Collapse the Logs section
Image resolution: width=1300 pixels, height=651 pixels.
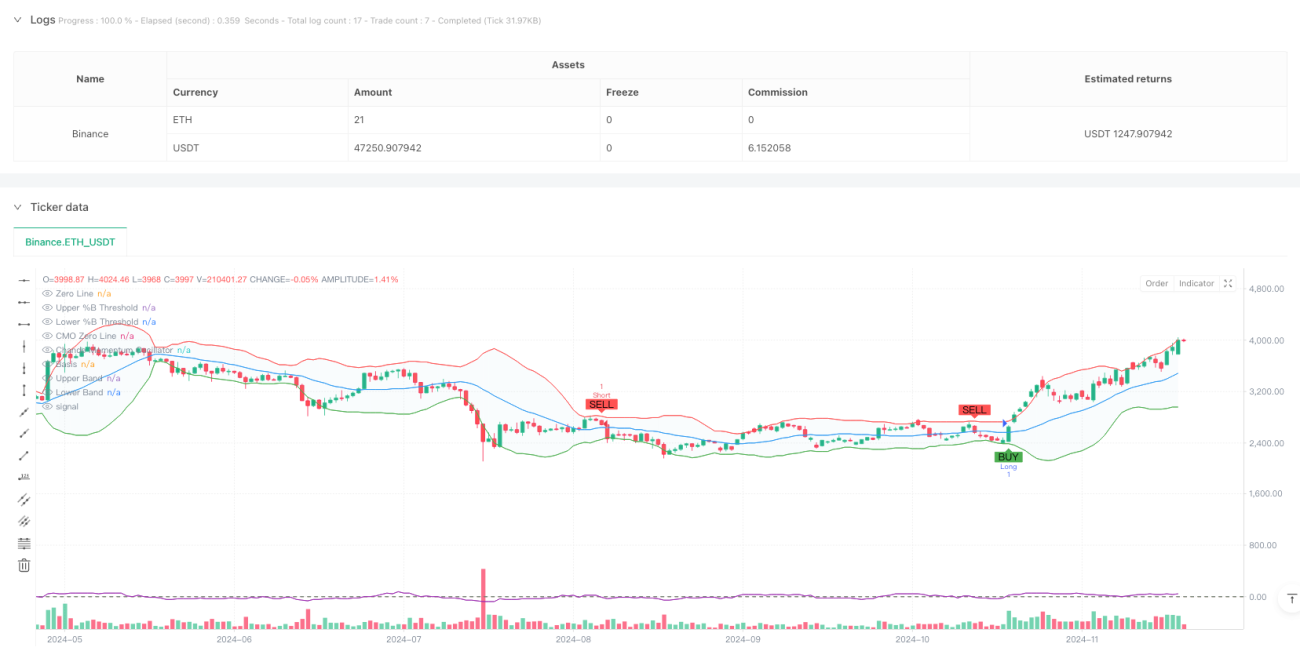(17, 20)
